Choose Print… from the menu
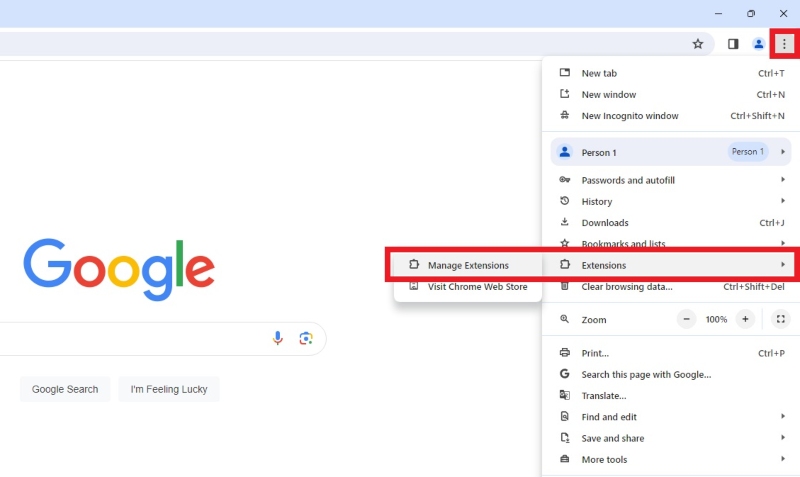 (671, 353)
